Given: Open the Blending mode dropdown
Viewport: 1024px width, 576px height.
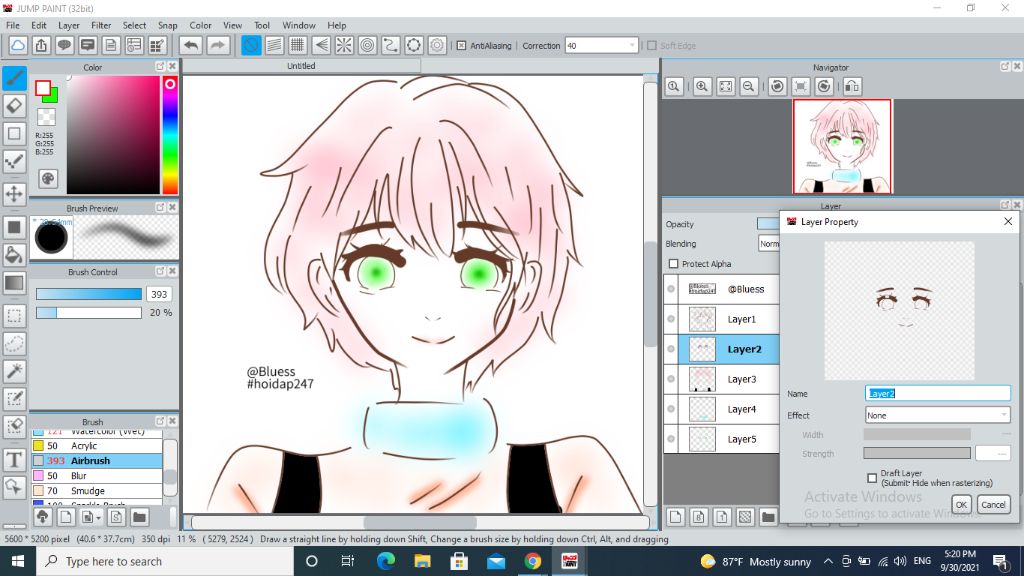Looking at the screenshot, I should pos(769,244).
